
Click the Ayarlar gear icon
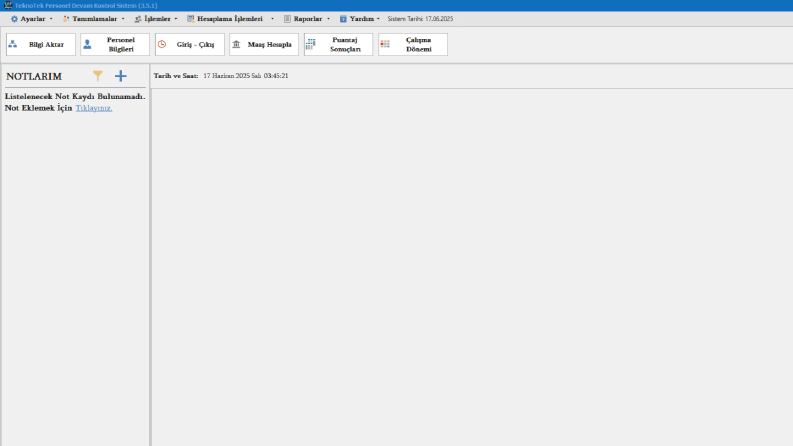(14, 19)
